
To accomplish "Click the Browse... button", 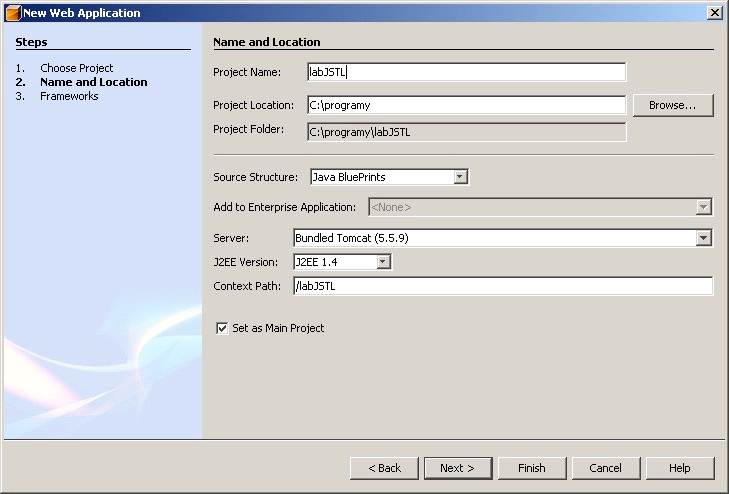I will pyautogui.click(x=673, y=105).
